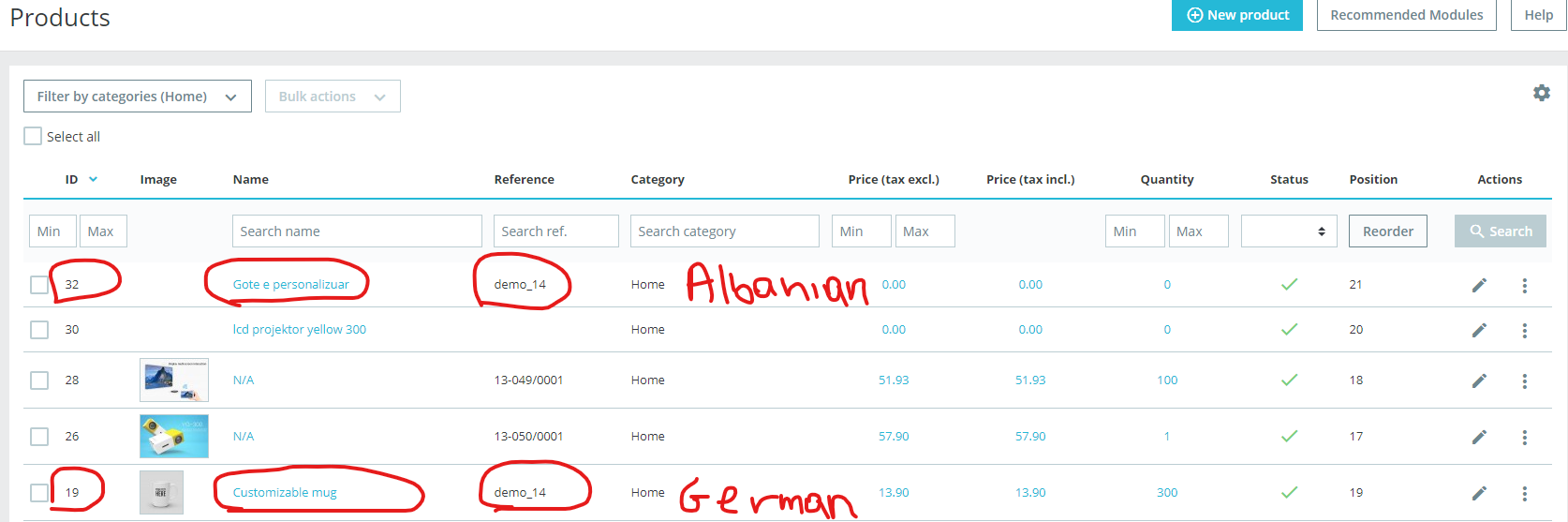Open the lcd projektor yellow 300 link
Image resolution: width=1568 pixels, height=522 pixels.
(x=299, y=330)
